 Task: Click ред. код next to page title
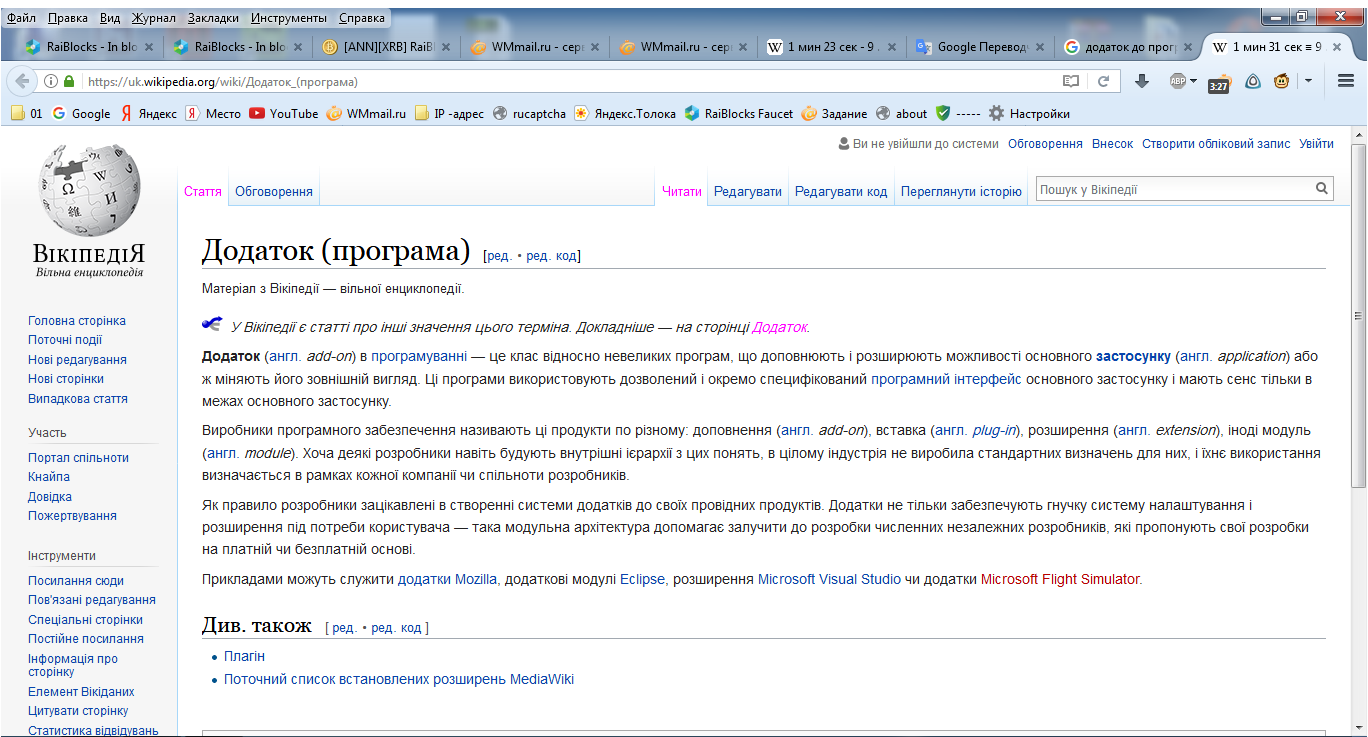551,256
